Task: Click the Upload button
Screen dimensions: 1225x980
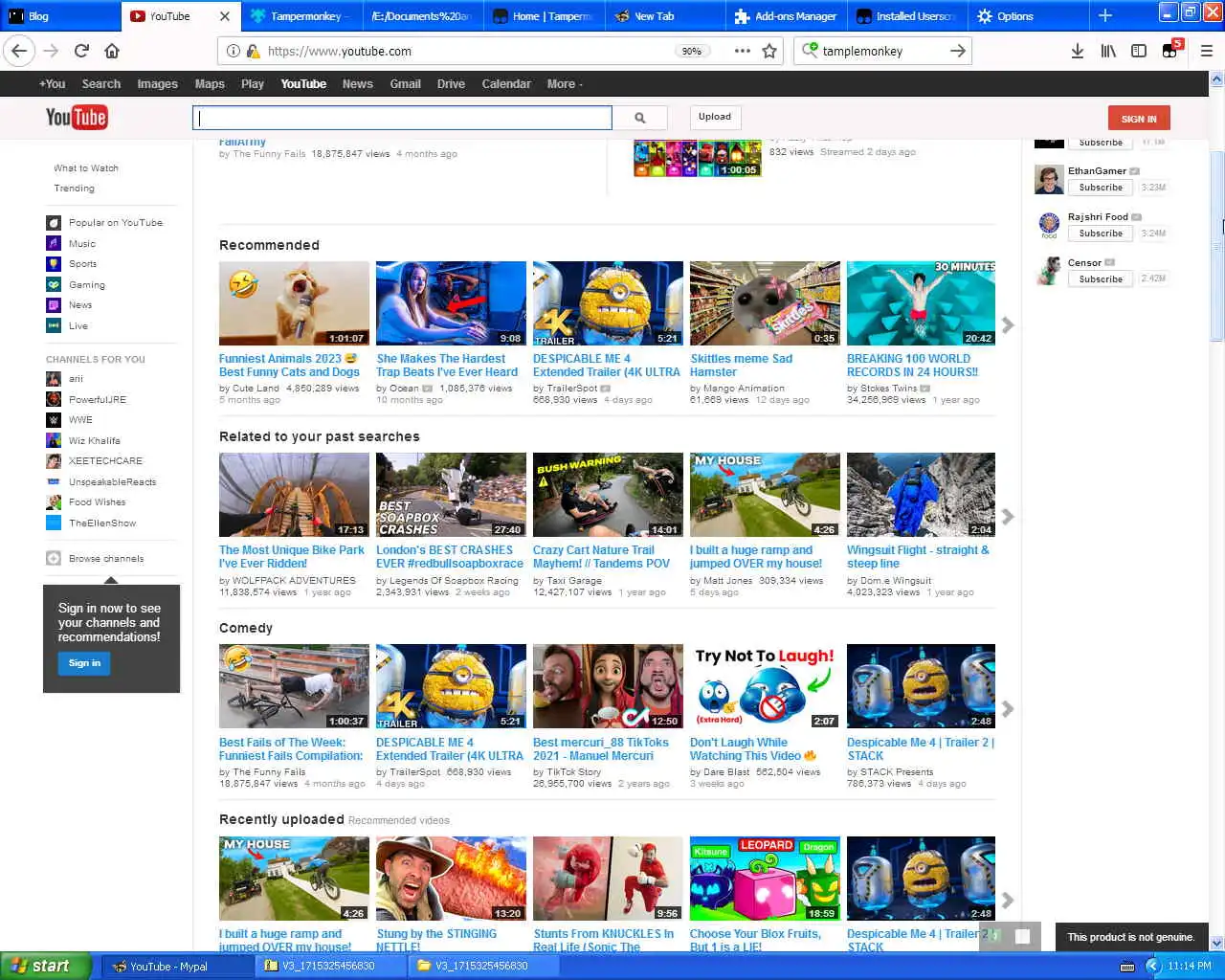Action: click(714, 117)
